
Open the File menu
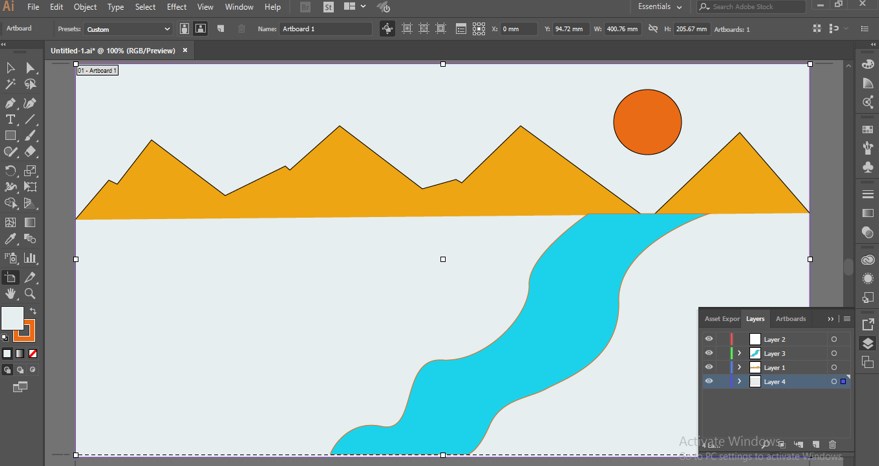point(33,7)
